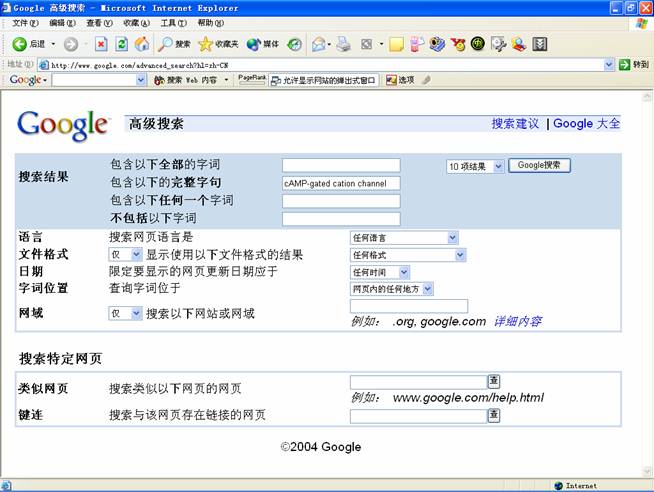Open the Search magnifier toolbar icon
Screen dimensions: 654x492
click(165, 44)
